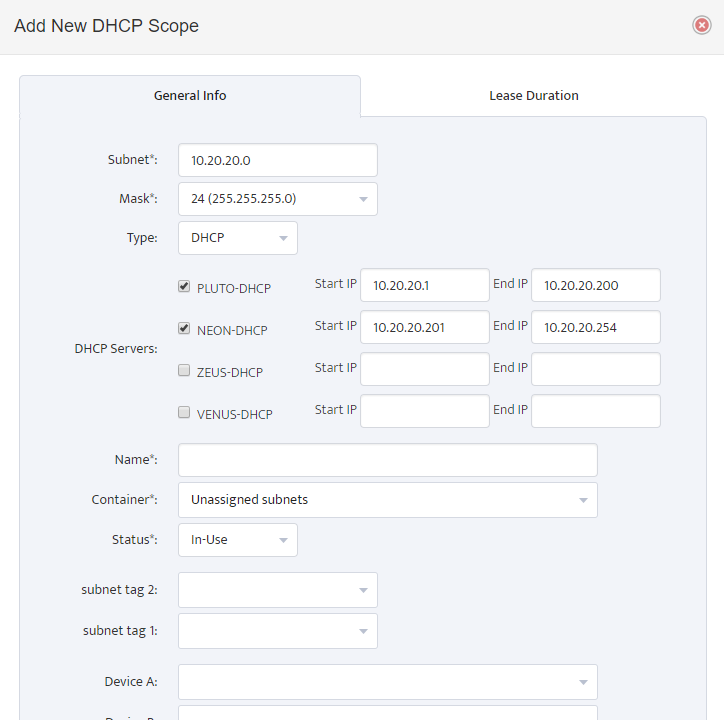Screen dimensions: 724x720
Task: Click the VENUS-DHCP End IP field
Action: tap(596, 411)
